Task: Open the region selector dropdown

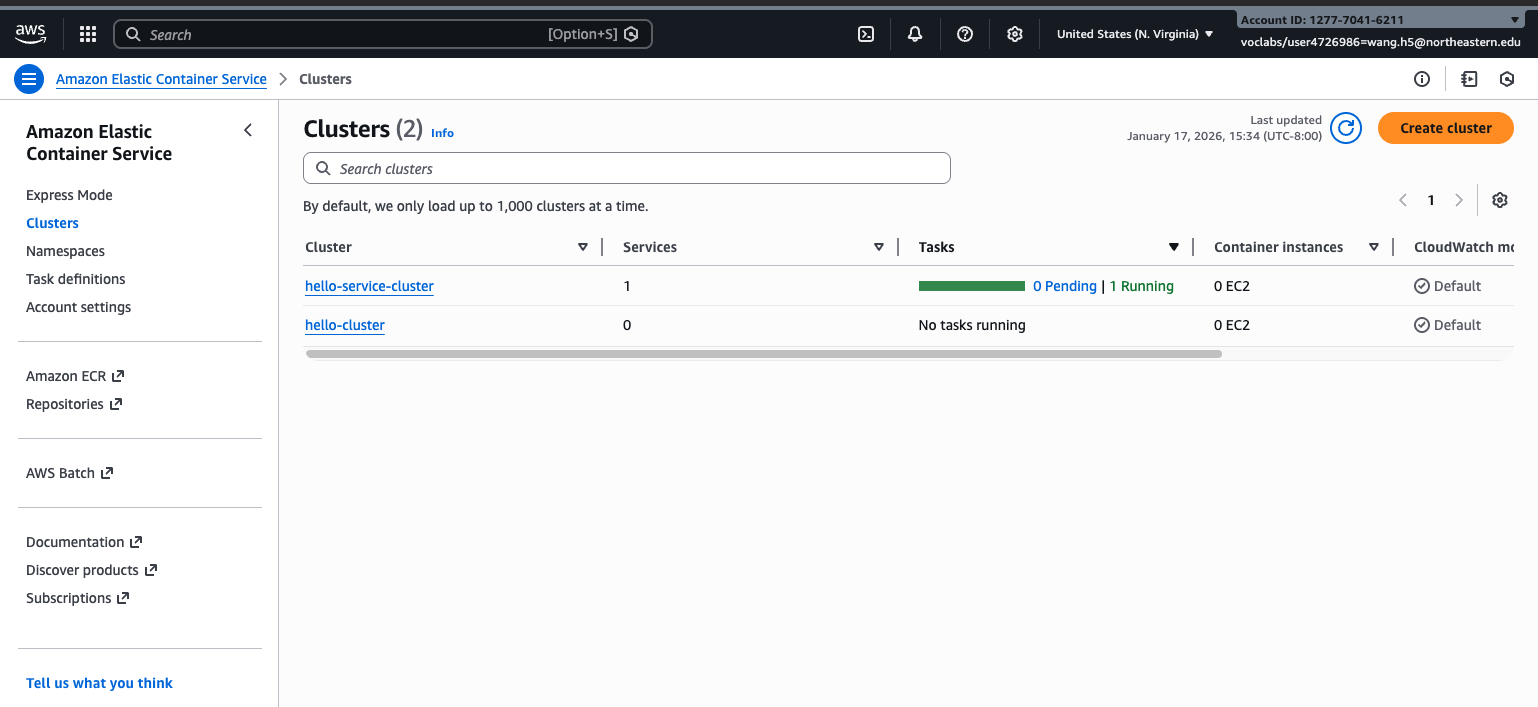Action: click(1134, 34)
